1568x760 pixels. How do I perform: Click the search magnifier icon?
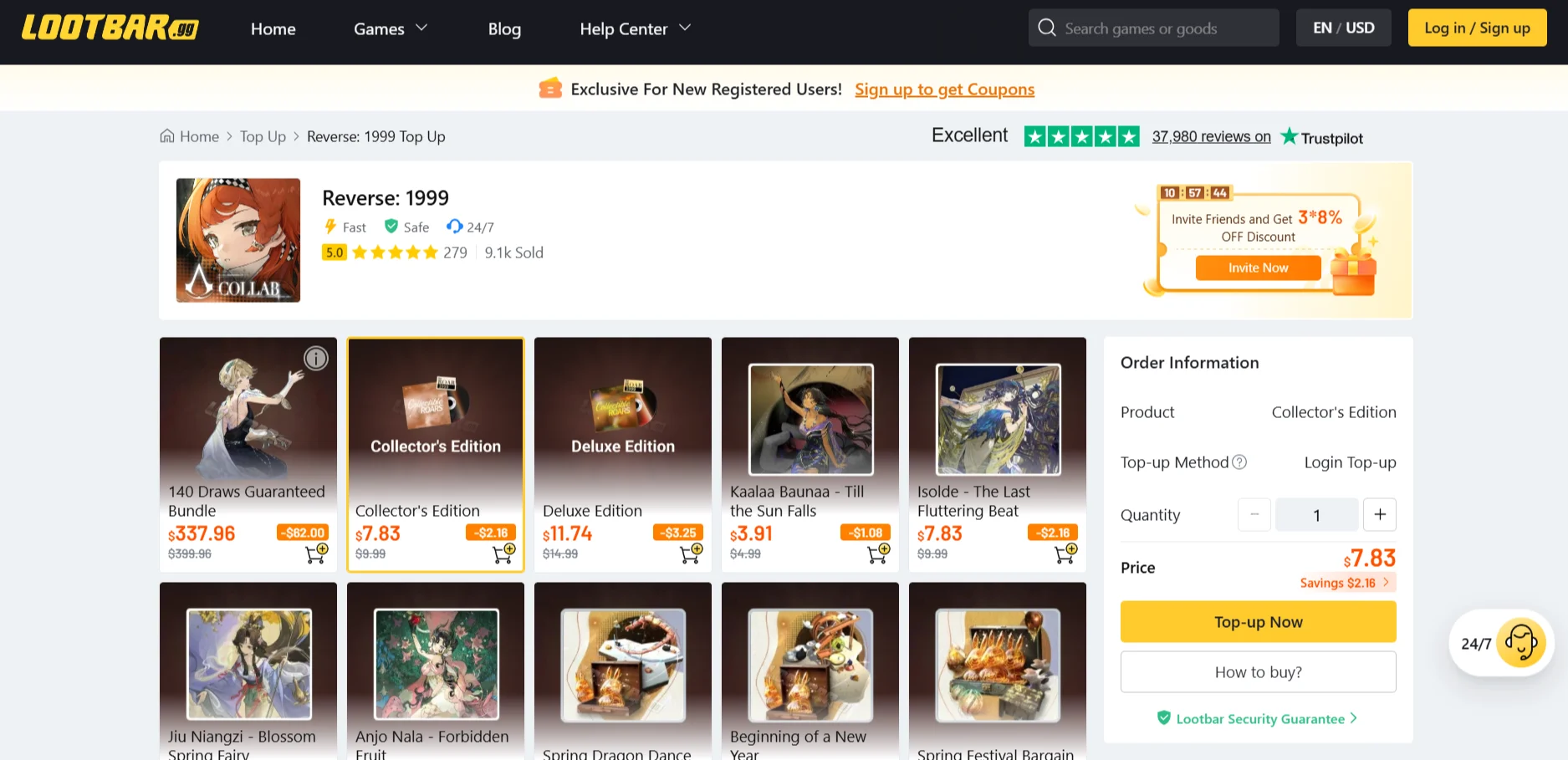[x=1046, y=28]
